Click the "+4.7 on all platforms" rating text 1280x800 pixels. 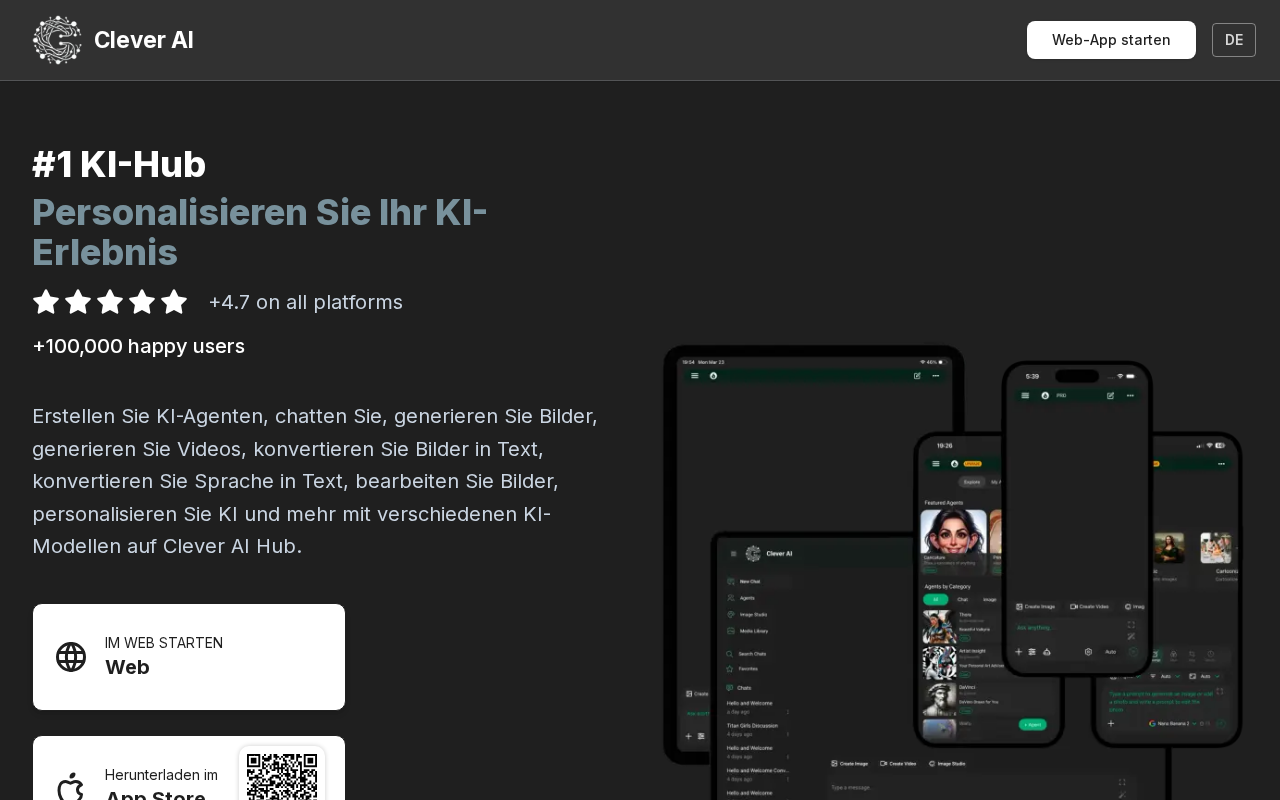click(306, 302)
